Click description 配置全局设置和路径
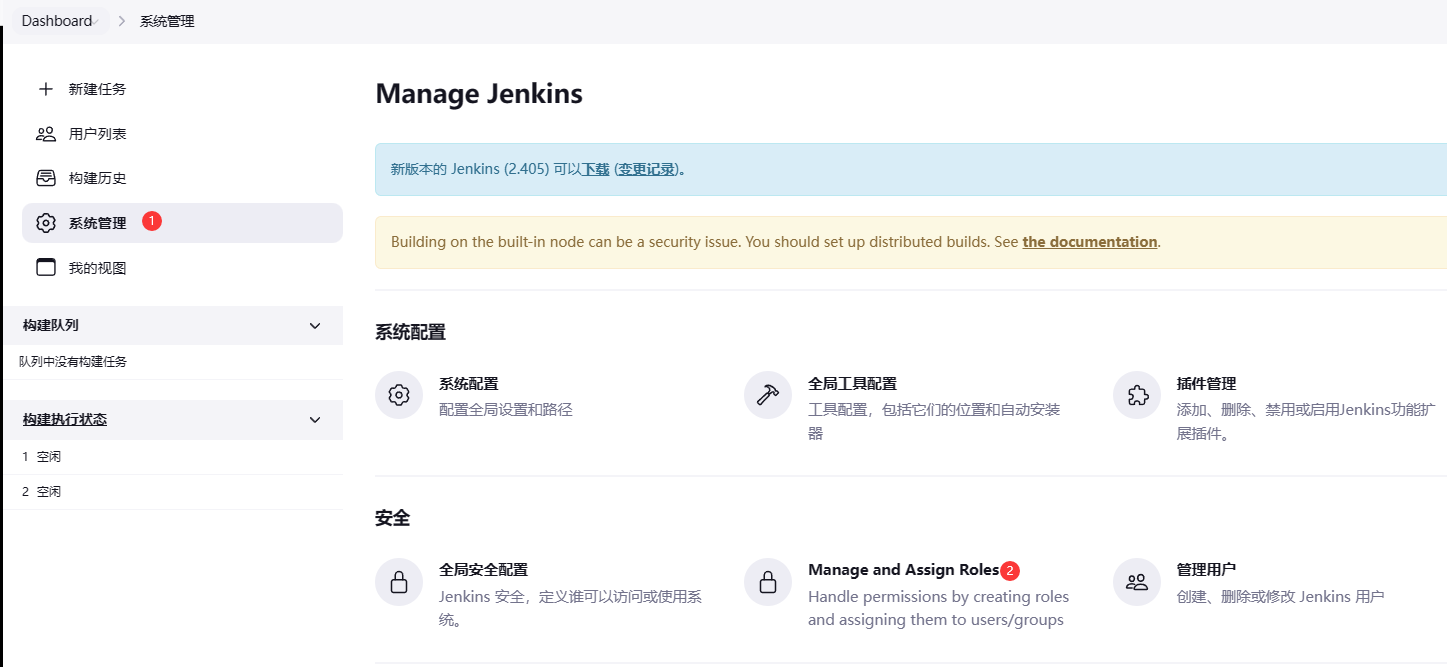 click(506, 410)
